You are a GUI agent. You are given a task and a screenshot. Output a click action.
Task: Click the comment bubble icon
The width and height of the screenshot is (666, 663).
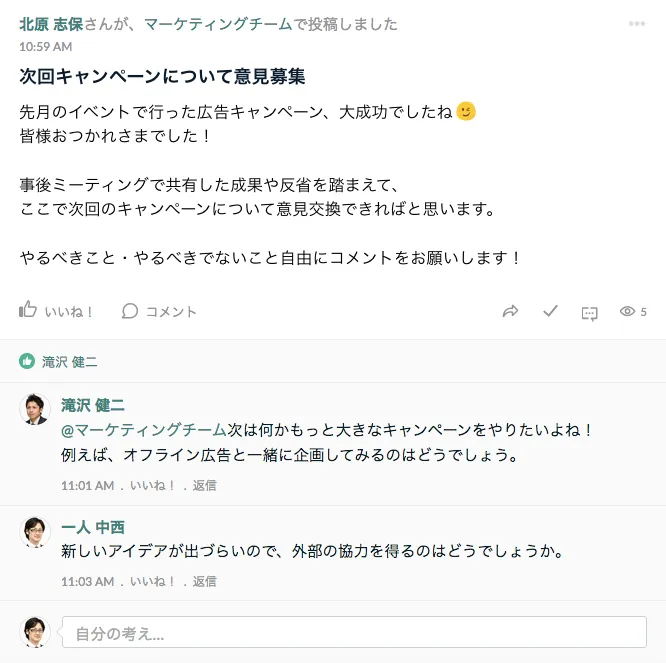click(130, 311)
